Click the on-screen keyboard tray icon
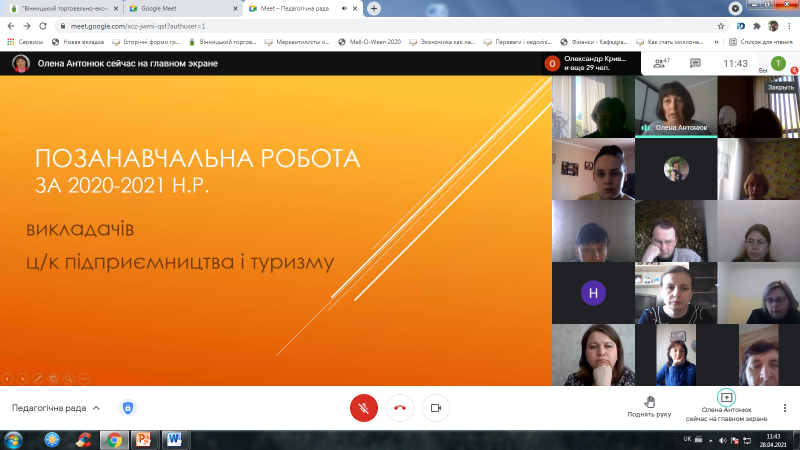800x450 pixels. coord(698,439)
